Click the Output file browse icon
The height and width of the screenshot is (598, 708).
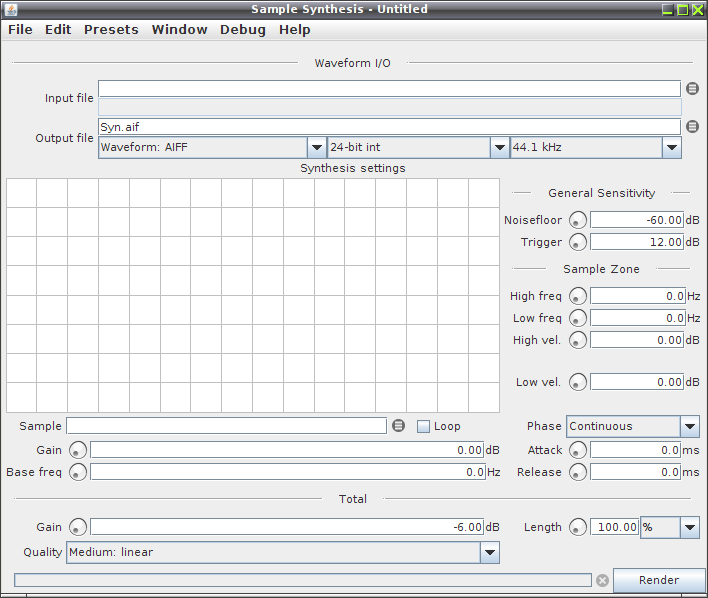[x=692, y=126]
